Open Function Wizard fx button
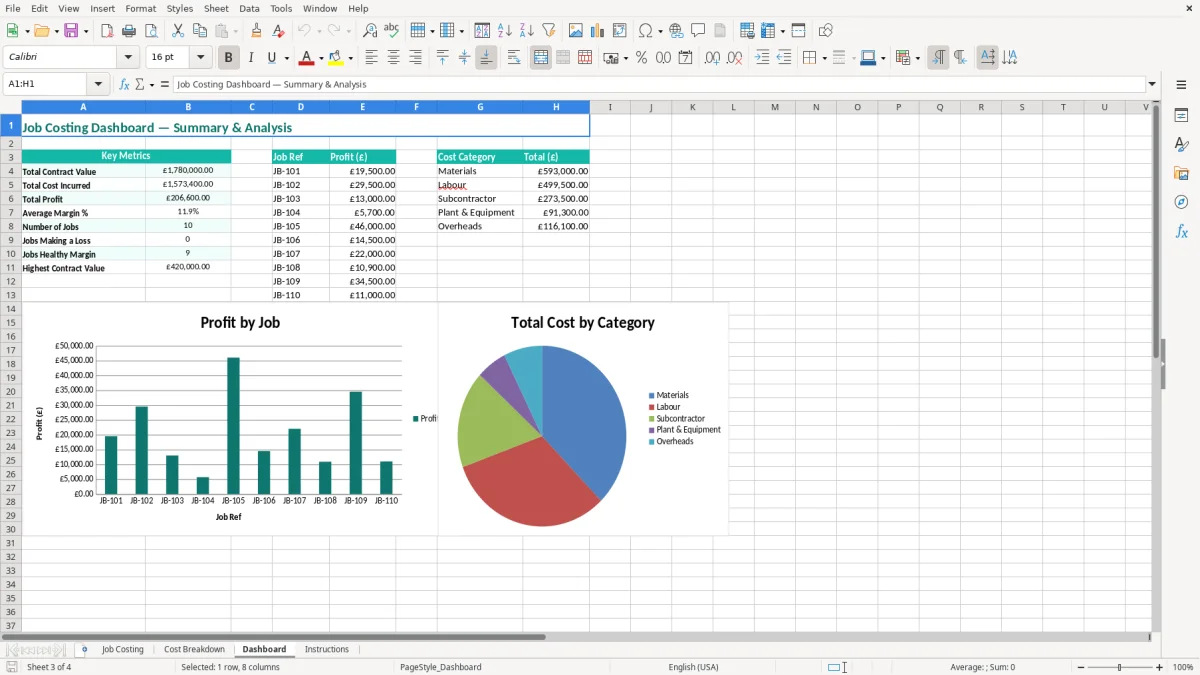This screenshot has height=675, width=1200. [124, 84]
